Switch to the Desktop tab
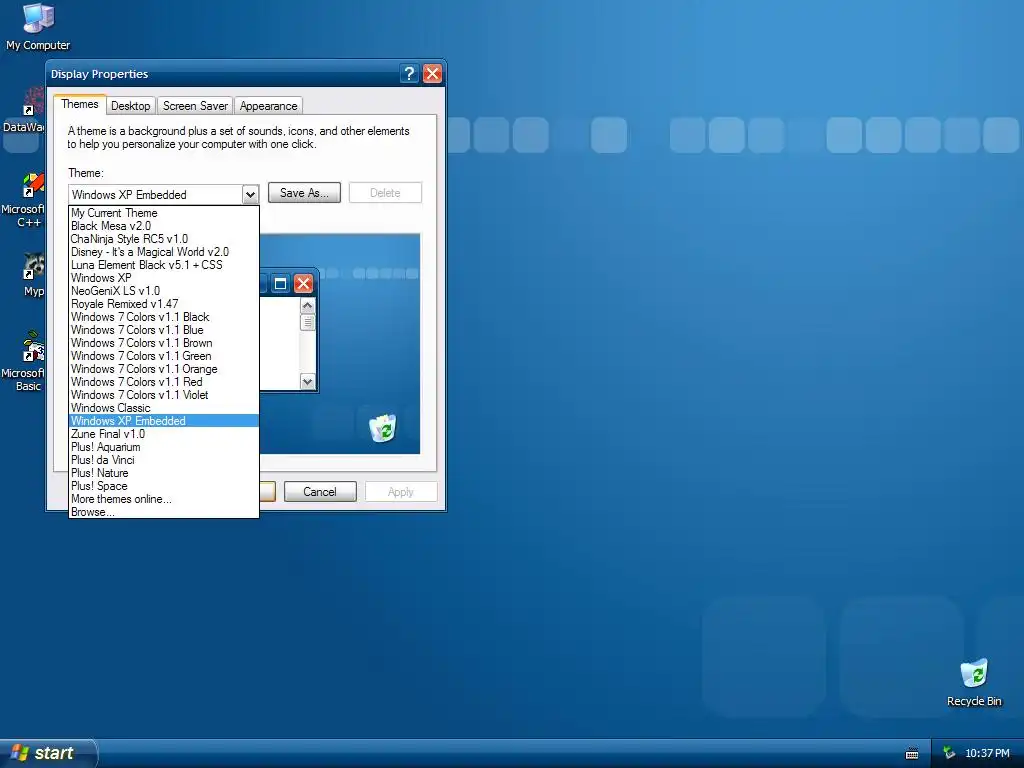Screen dimensions: 1024x768 click(x=131, y=106)
